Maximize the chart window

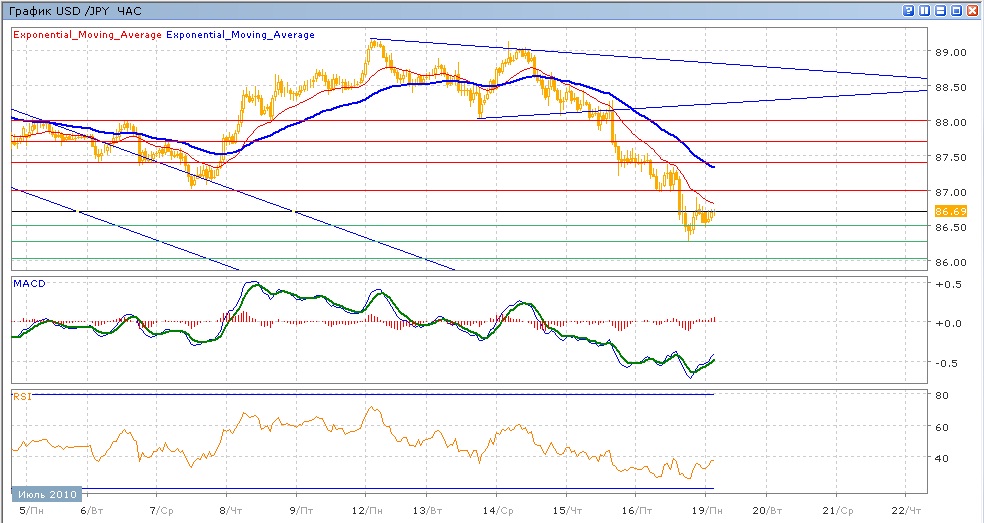click(x=956, y=9)
